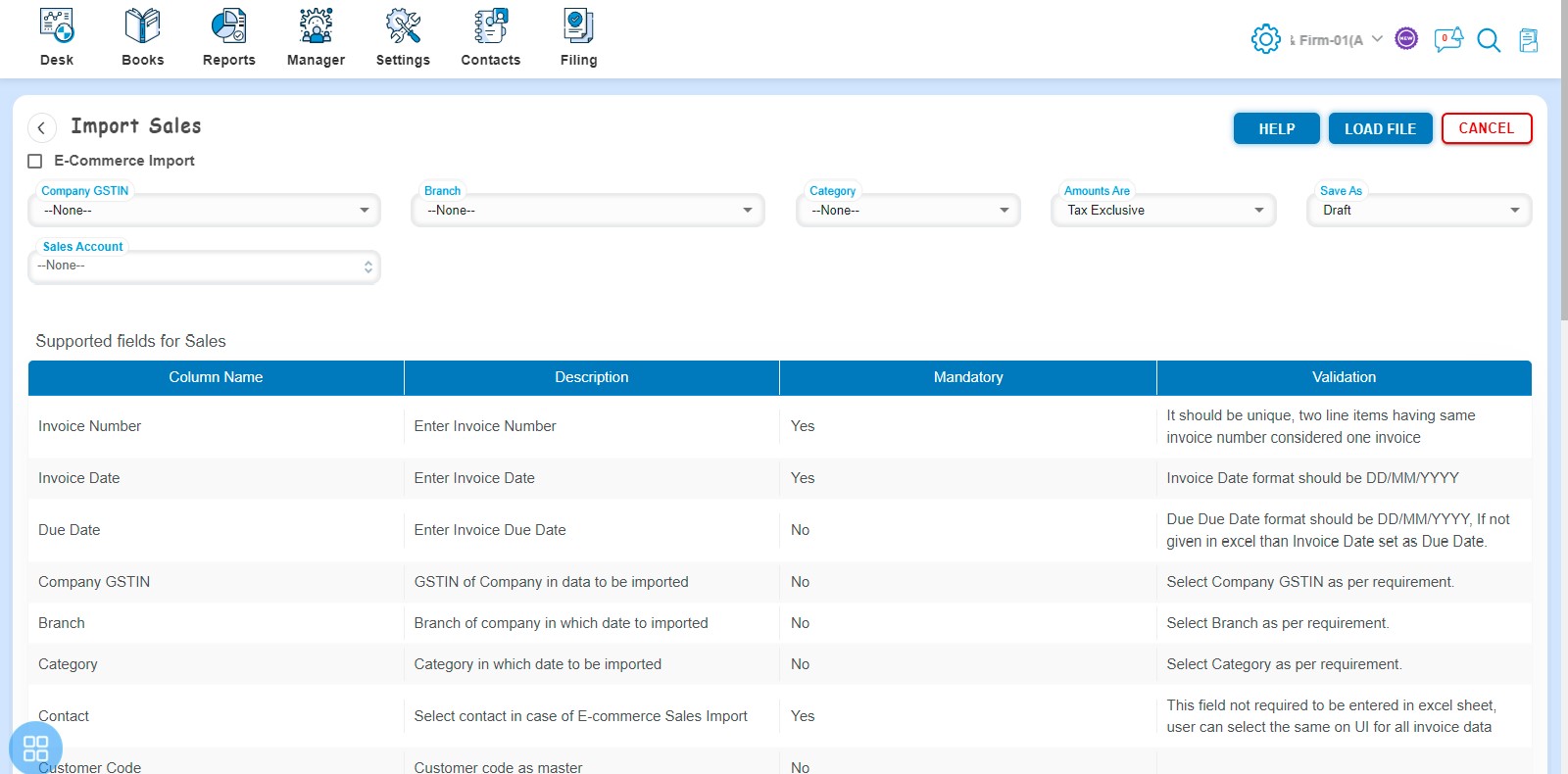Click the Mandatory table header
This screenshot has width=1568, height=774.
(x=968, y=377)
